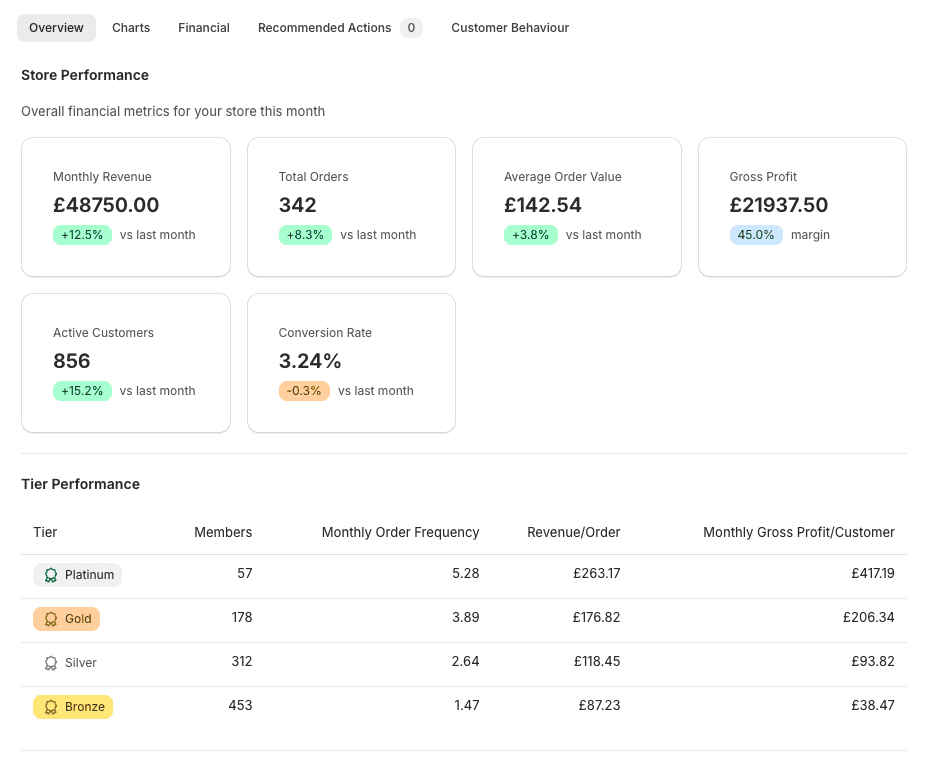Click Platinum members count 57
The height and width of the screenshot is (765, 930).
[244, 573]
